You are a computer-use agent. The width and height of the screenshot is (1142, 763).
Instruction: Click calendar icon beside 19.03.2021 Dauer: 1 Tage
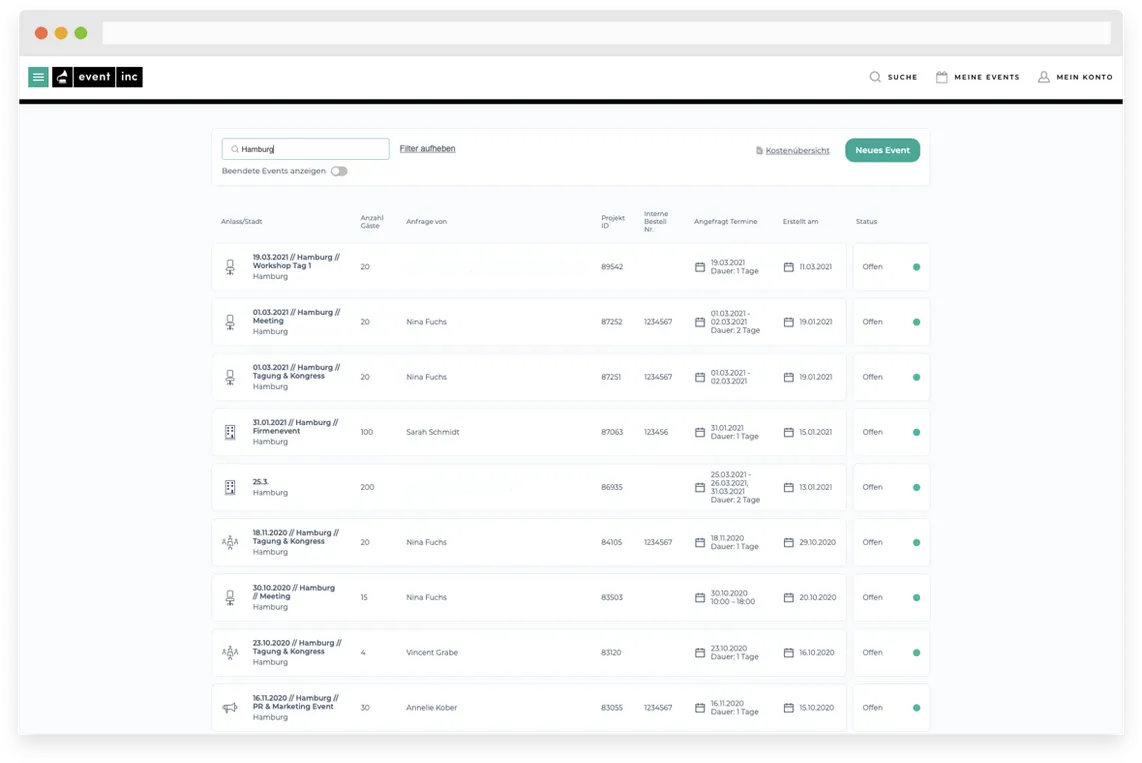(x=699, y=267)
